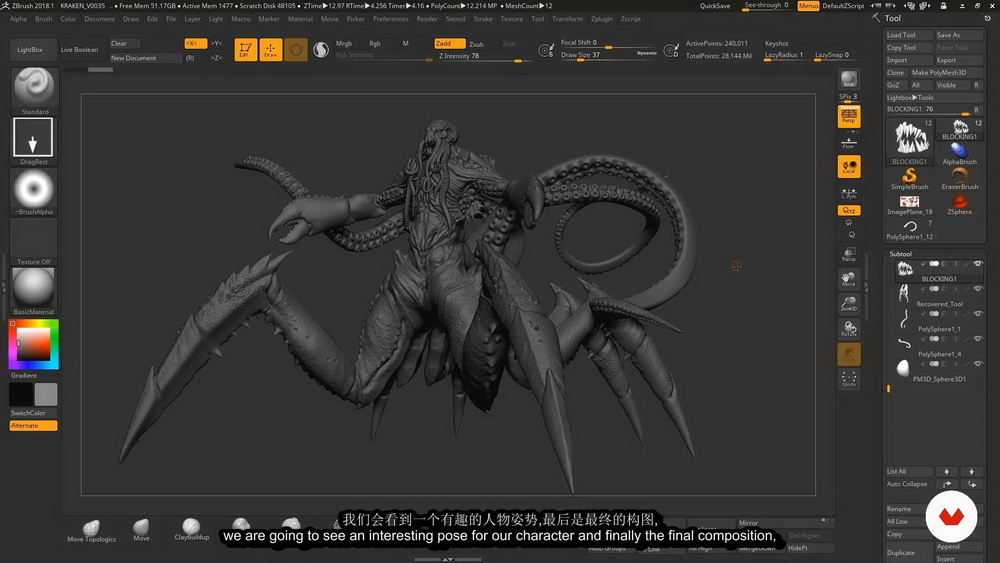The height and width of the screenshot is (563, 1000).
Task: Select the AlphaBrush tool
Action: tap(959, 153)
